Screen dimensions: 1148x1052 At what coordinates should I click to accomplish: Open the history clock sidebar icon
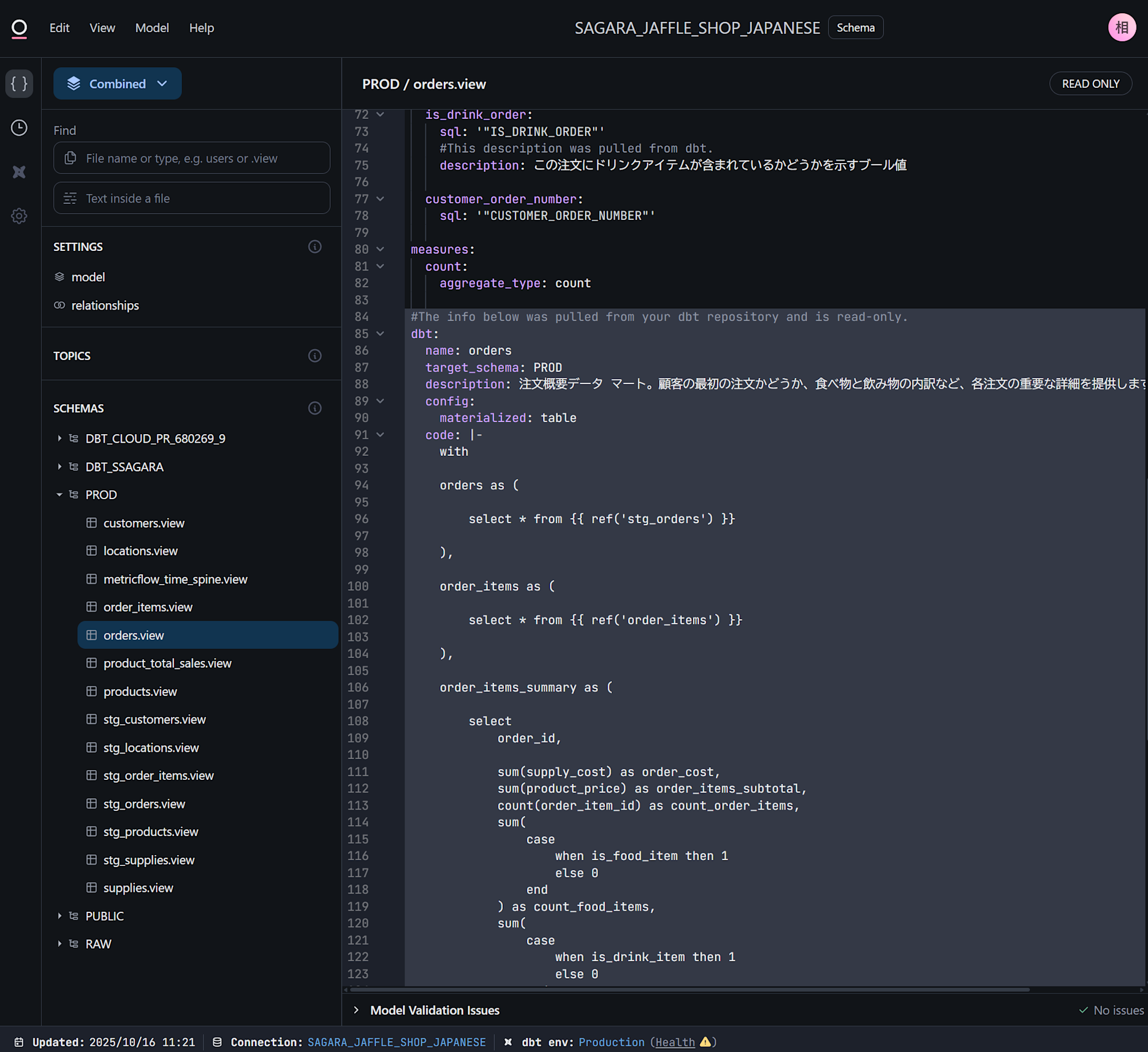(19, 127)
